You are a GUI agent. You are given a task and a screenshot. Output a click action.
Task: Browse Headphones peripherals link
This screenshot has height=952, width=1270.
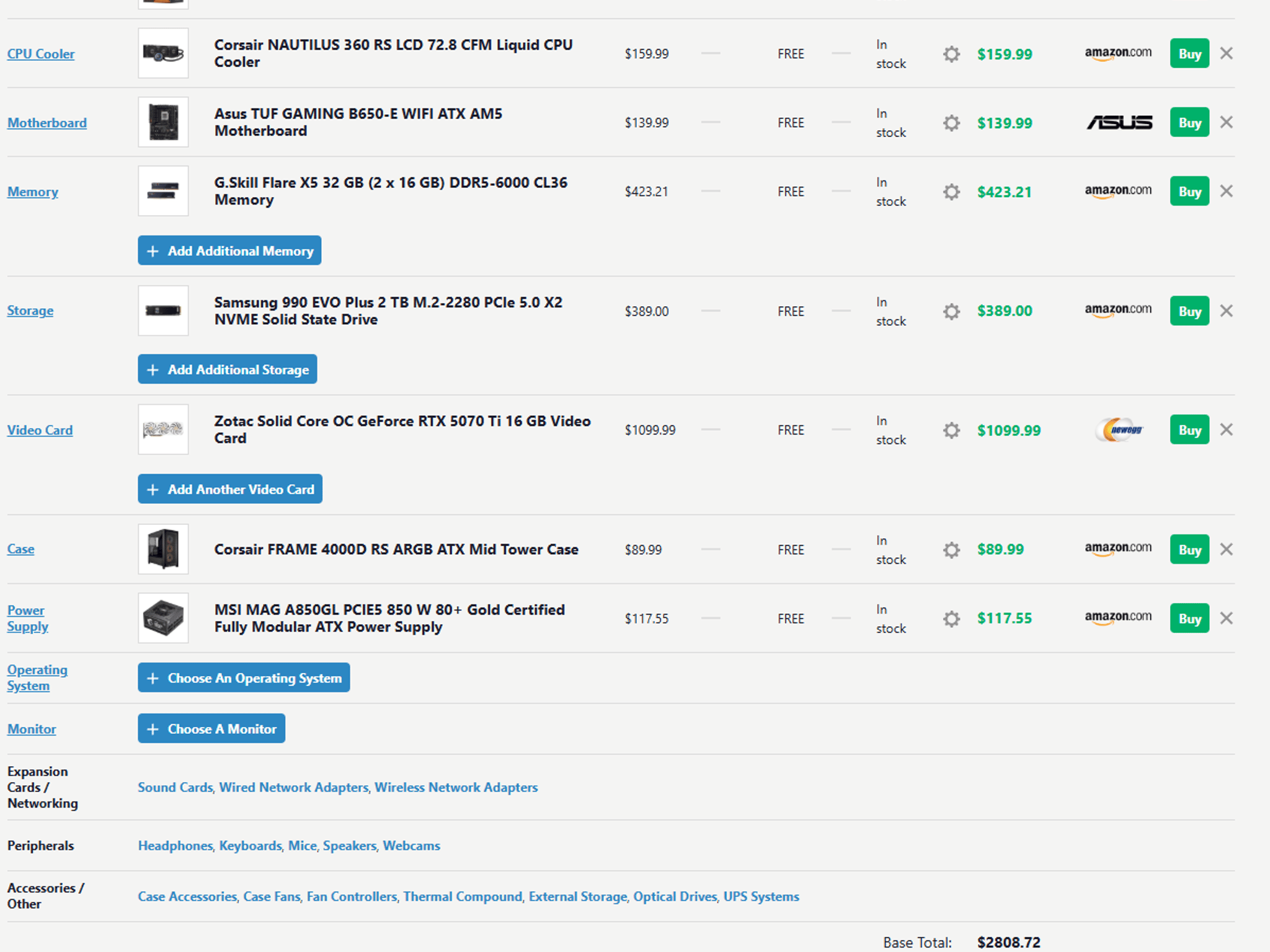(175, 845)
